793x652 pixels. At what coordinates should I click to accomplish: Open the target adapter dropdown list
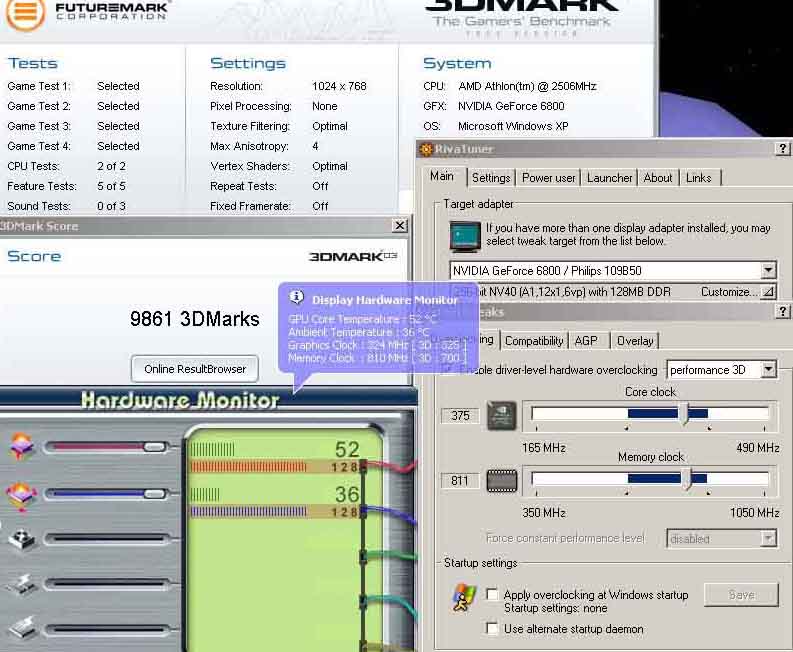[x=768, y=270]
